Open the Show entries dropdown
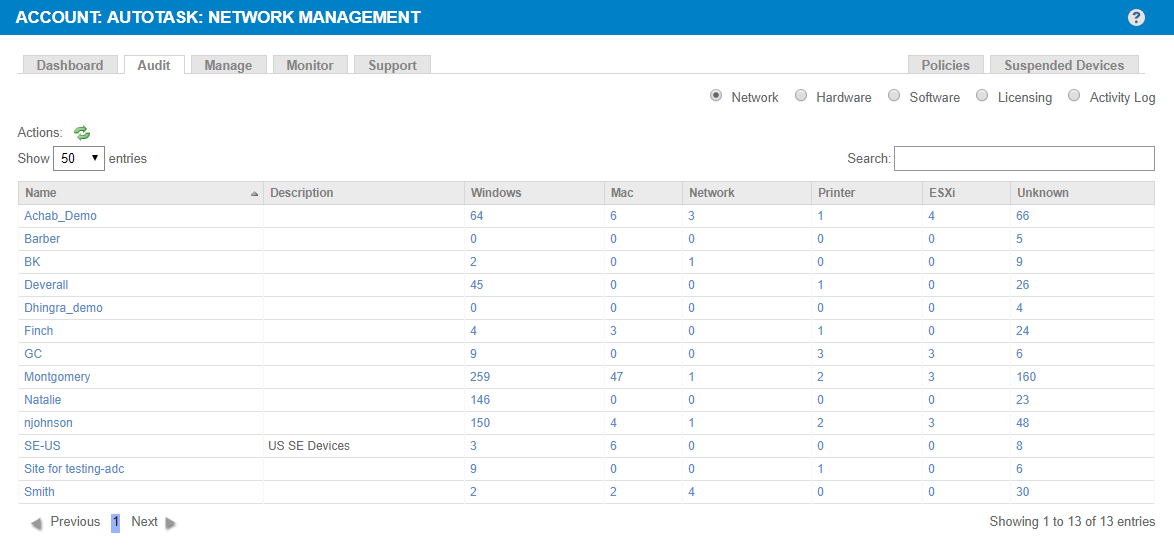 pyautogui.click(x=79, y=159)
